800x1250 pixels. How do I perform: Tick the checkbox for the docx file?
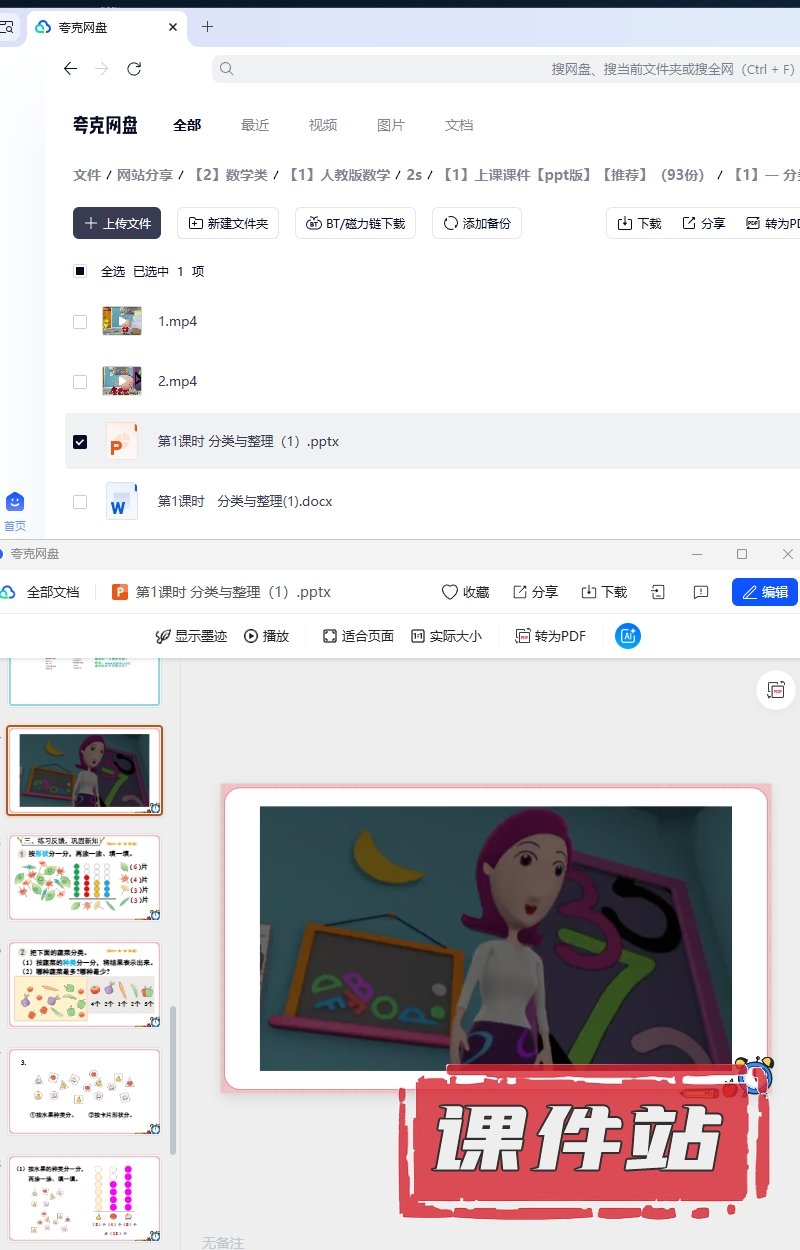click(x=80, y=501)
